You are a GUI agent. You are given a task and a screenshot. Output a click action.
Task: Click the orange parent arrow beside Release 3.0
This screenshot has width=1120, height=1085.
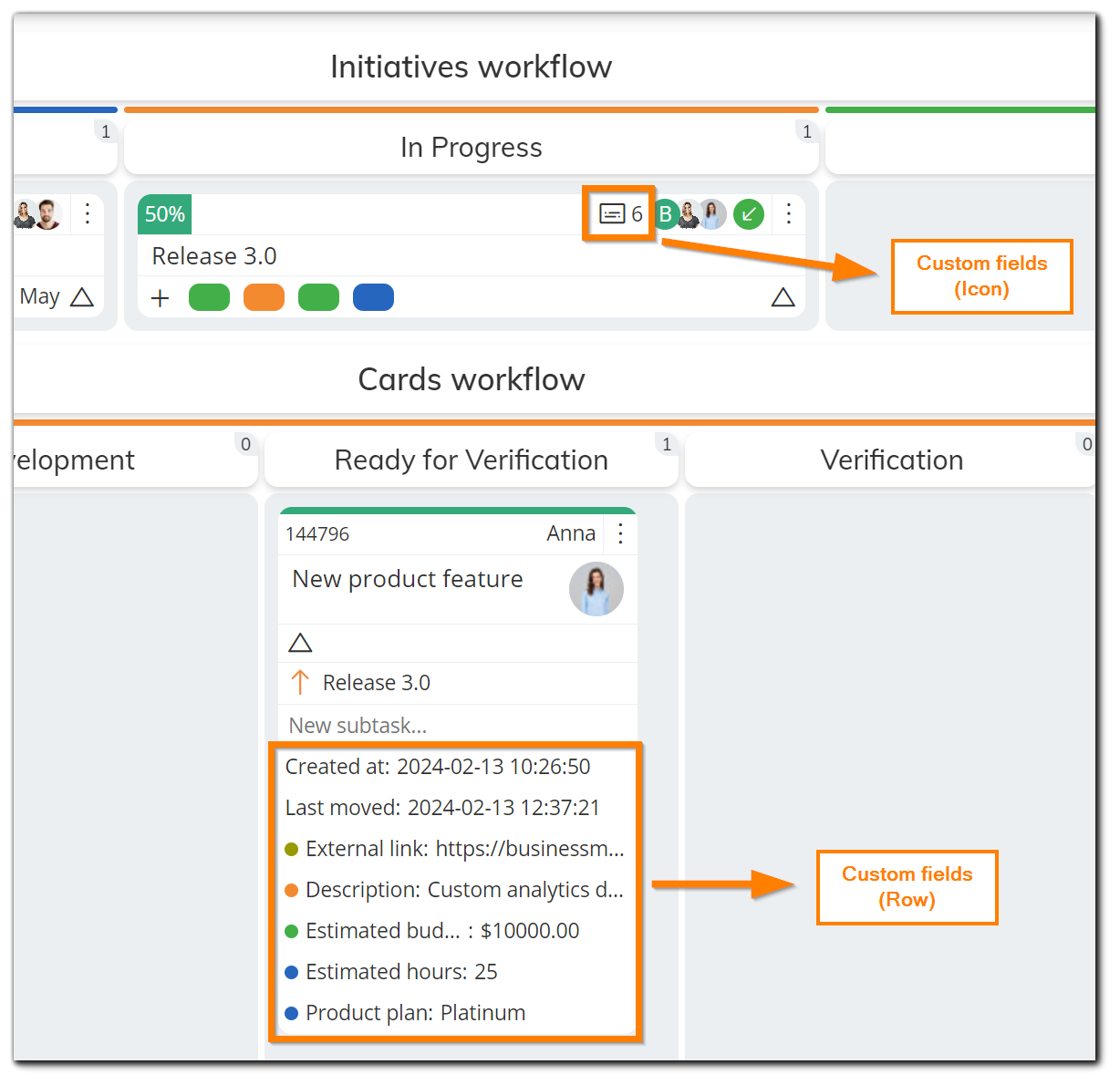point(300,683)
